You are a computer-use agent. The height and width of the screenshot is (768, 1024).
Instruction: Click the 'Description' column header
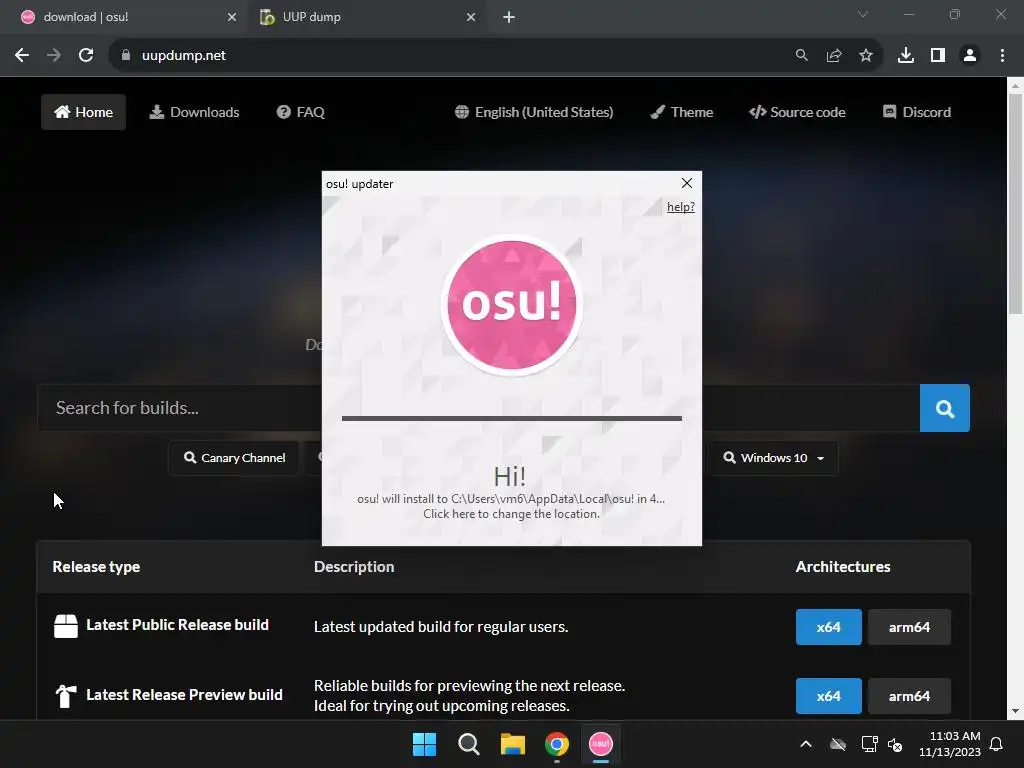354,567
